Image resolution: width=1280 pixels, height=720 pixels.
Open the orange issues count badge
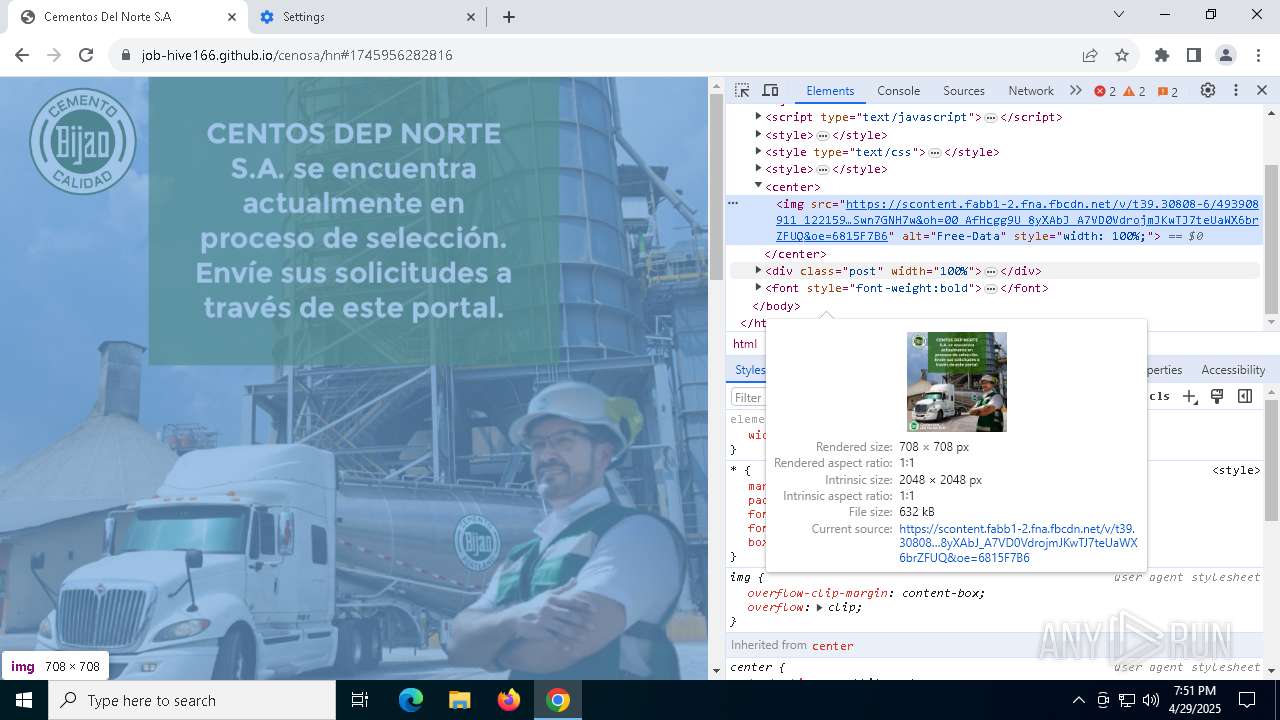pos(1168,91)
